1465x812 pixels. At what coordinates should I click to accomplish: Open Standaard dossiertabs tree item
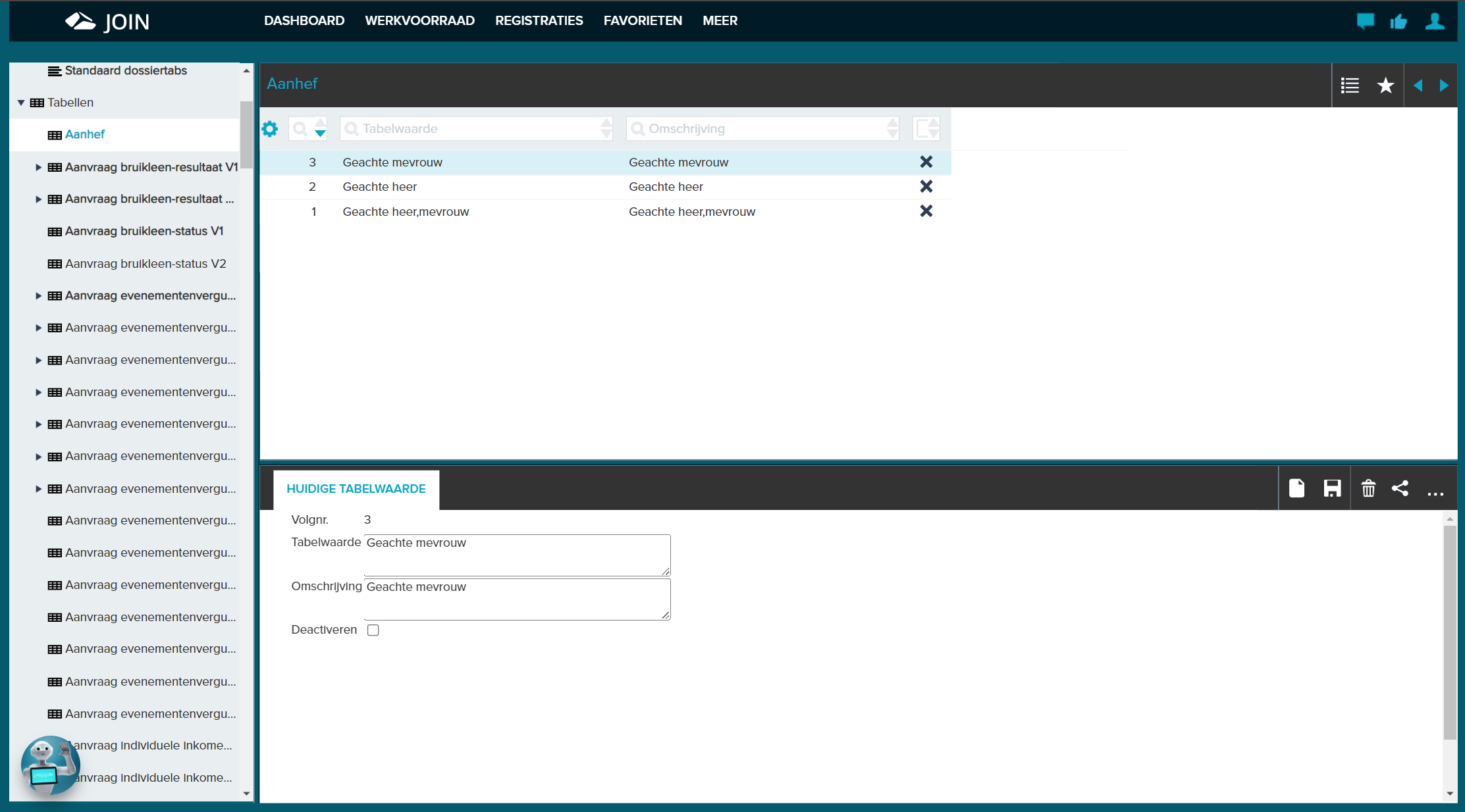pyautogui.click(x=126, y=70)
